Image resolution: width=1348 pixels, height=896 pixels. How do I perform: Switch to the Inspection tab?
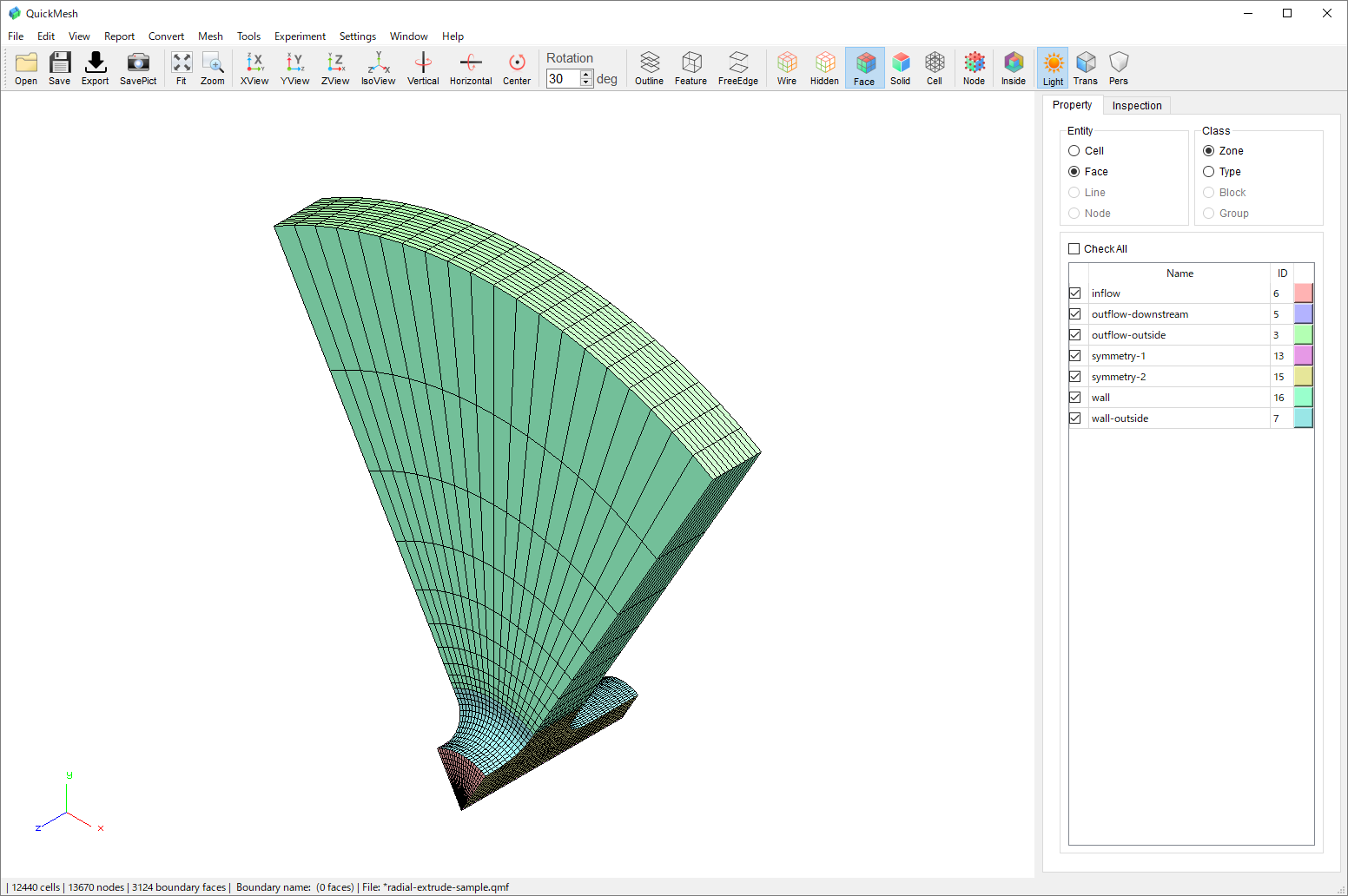click(x=1136, y=106)
